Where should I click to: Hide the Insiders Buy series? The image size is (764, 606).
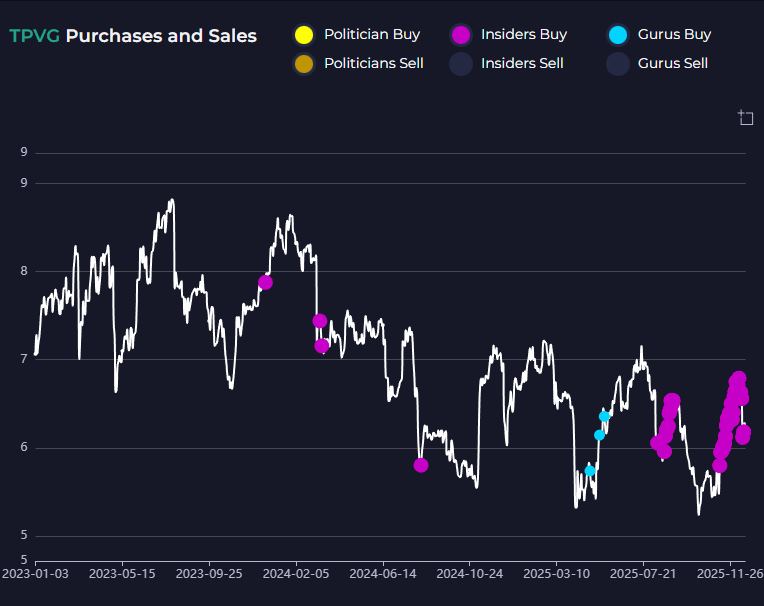[x=461, y=35]
